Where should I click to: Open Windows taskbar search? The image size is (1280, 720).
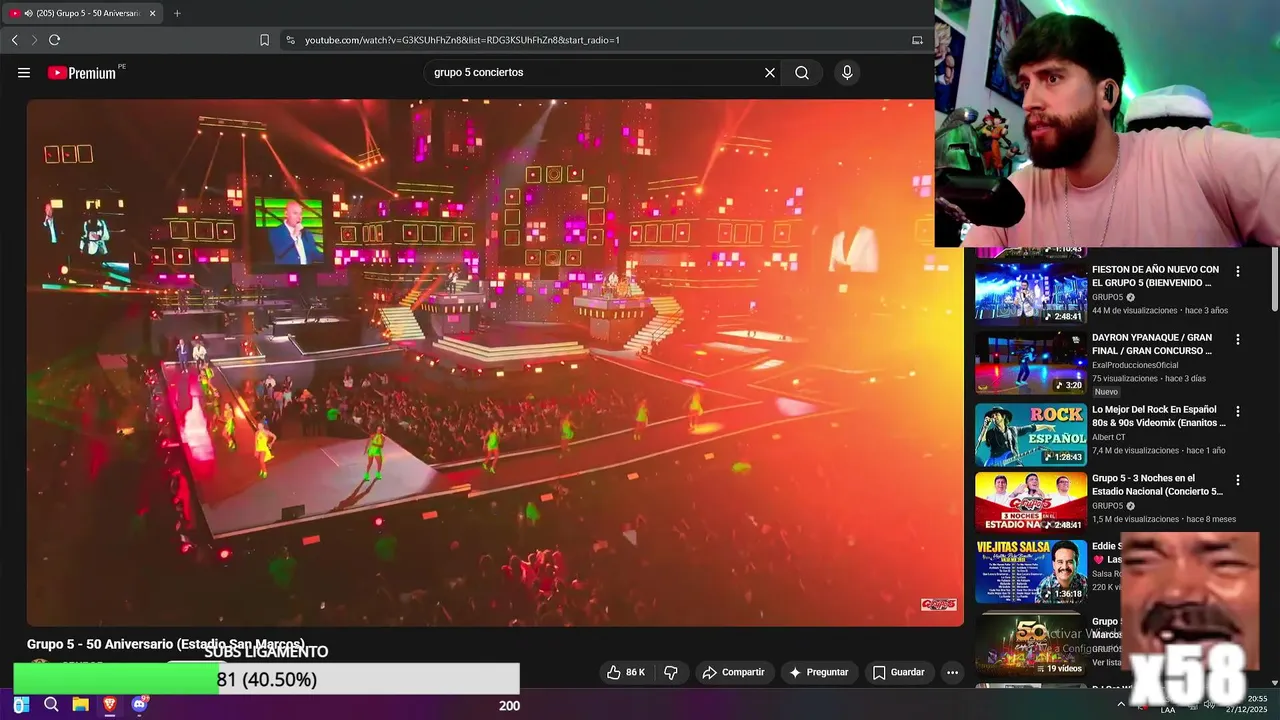pos(51,705)
